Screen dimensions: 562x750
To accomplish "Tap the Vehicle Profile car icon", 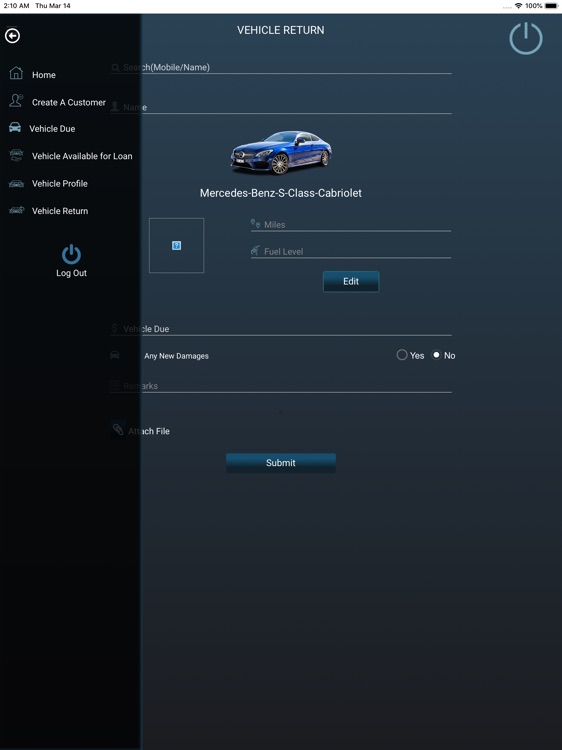I will point(16,184).
